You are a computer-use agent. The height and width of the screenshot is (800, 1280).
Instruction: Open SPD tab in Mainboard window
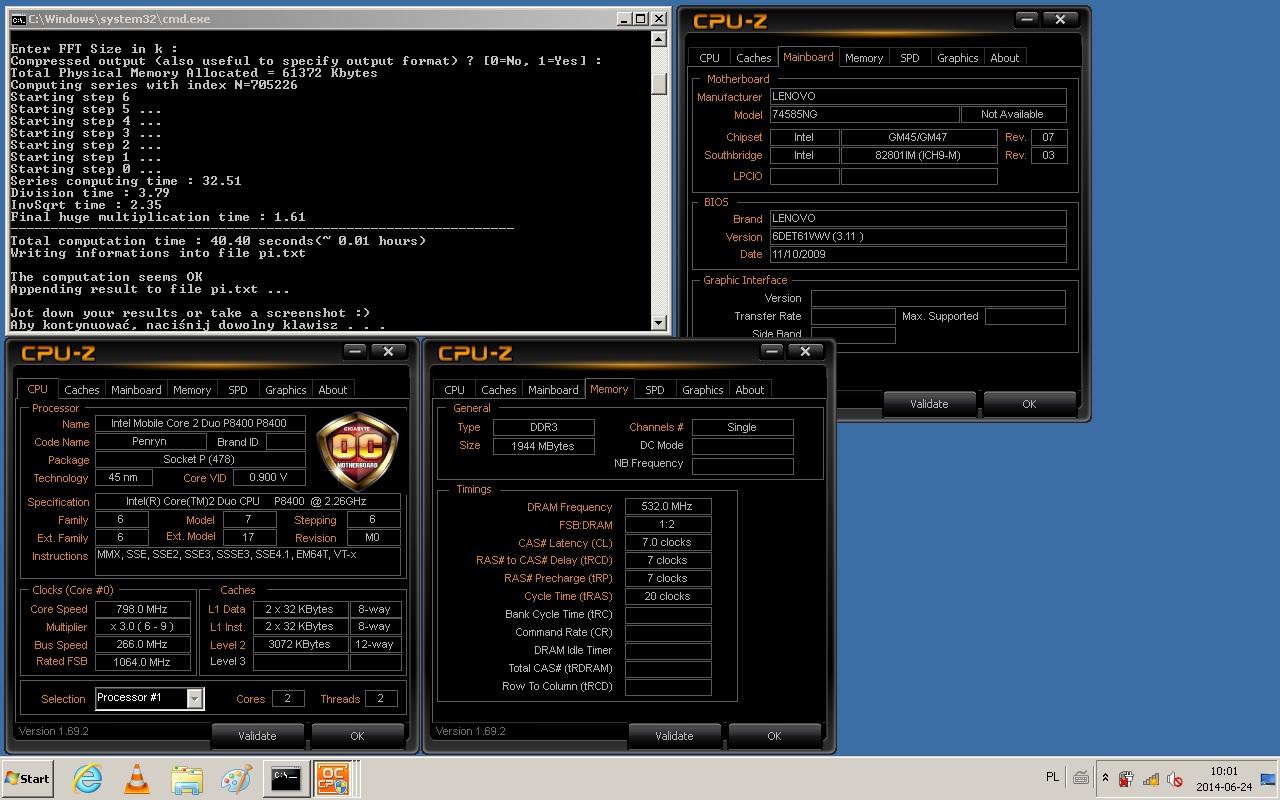(x=909, y=58)
